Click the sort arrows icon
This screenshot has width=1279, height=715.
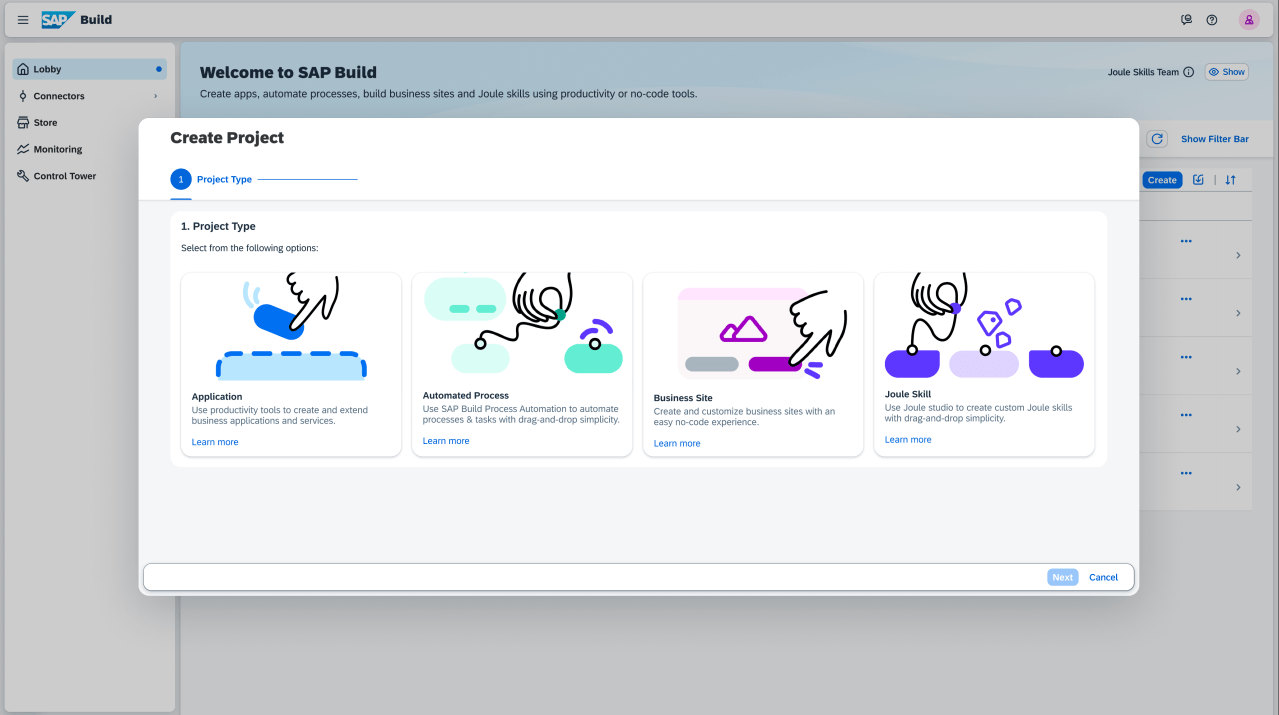(1231, 180)
